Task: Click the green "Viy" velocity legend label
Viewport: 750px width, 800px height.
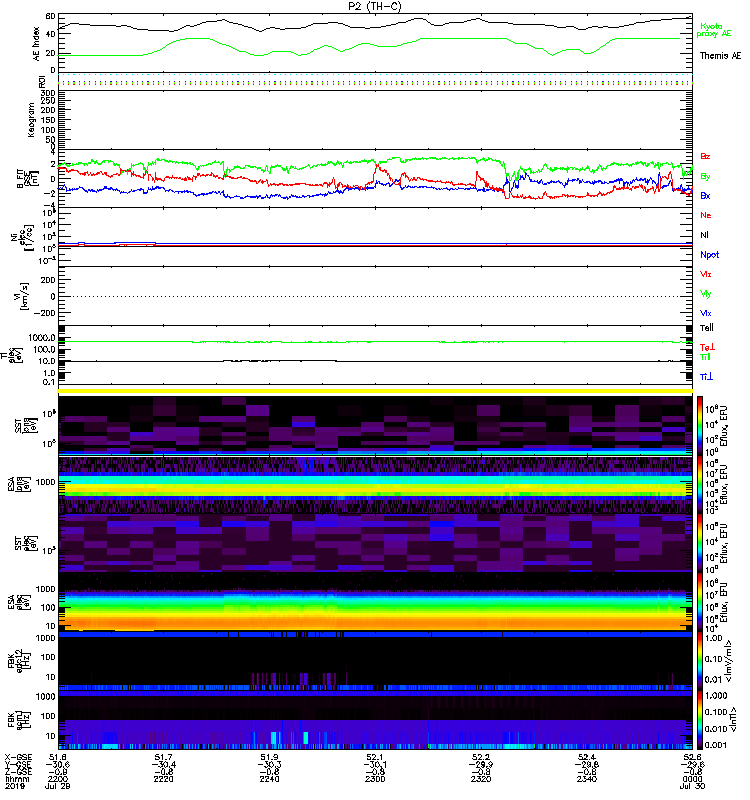Action: click(x=705, y=294)
